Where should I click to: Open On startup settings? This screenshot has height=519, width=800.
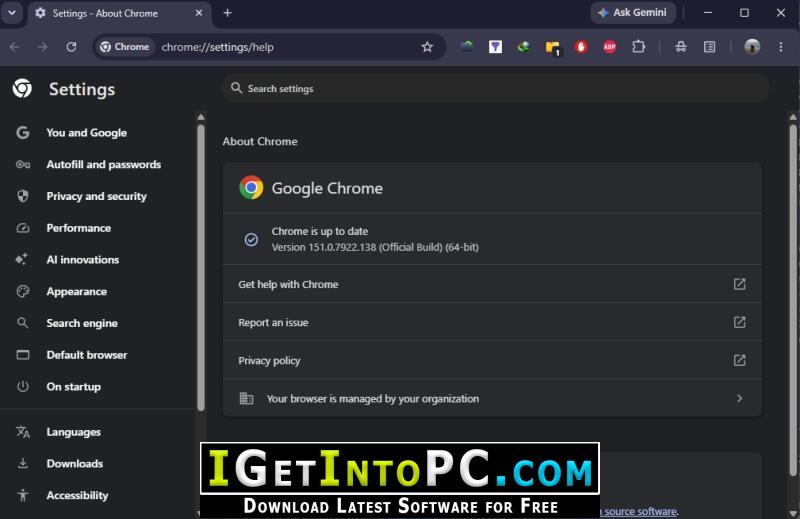coord(73,386)
